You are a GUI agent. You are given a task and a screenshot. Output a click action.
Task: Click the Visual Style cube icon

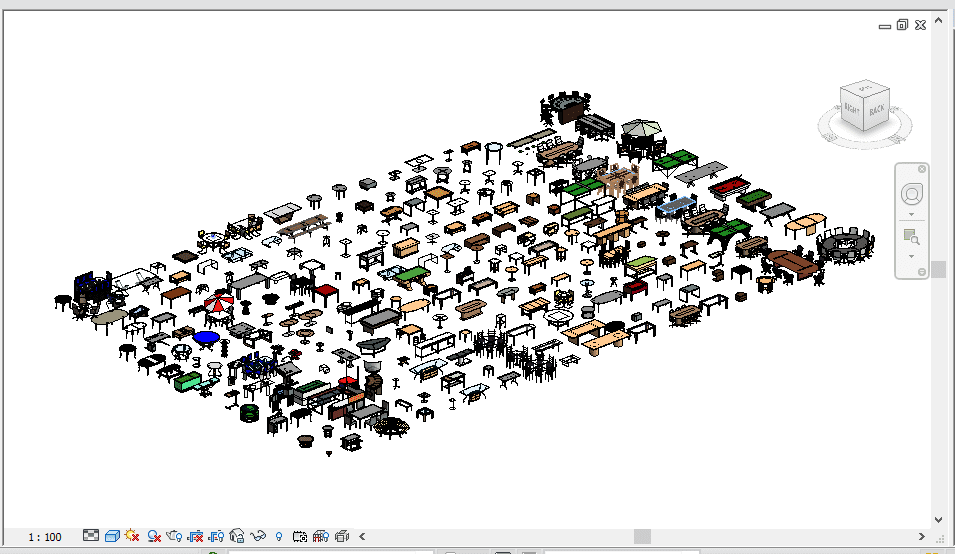click(112, 537)
